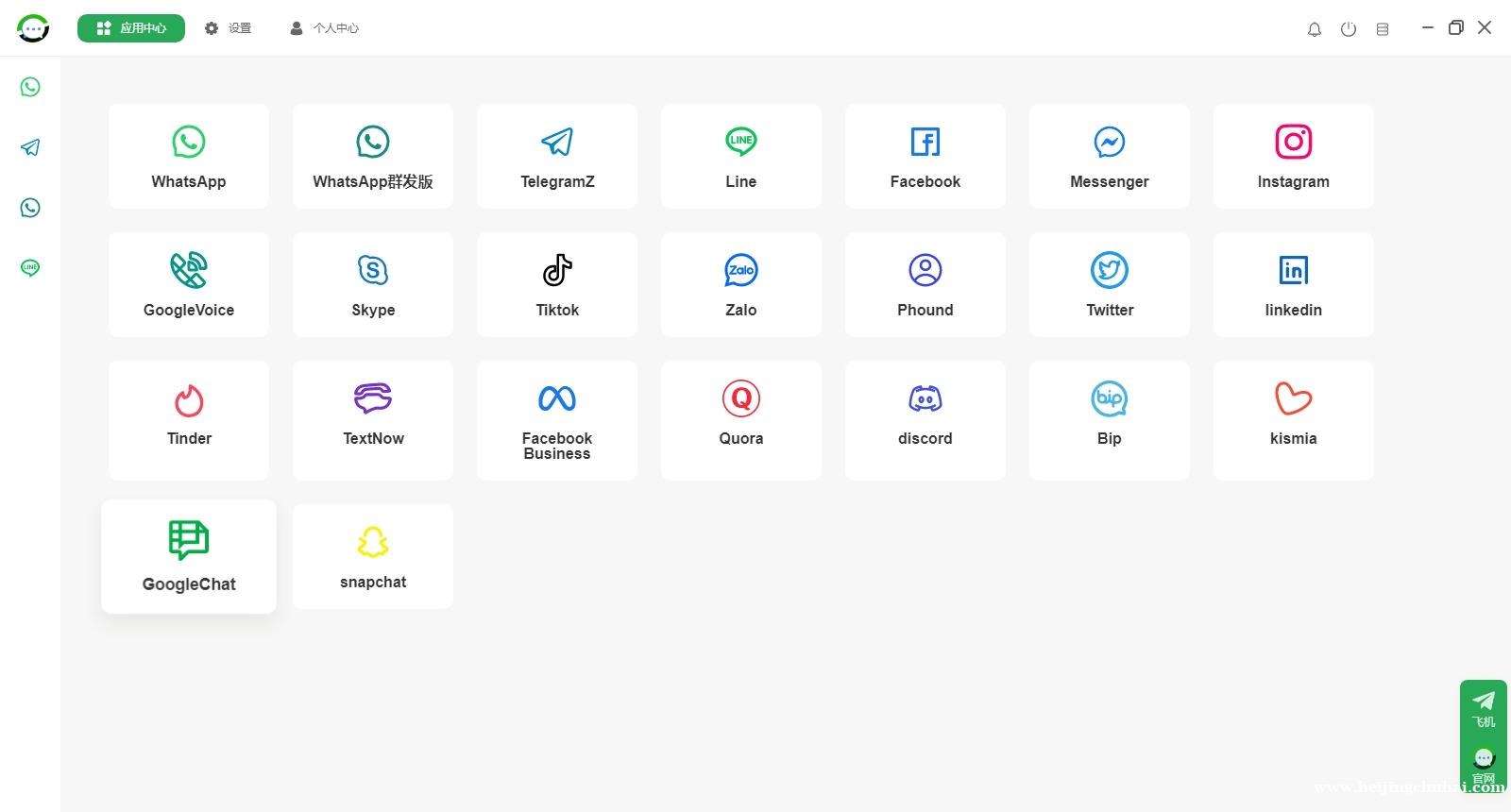Select the top WhatsApp sidebar shortcut
The image size is (1511, 812).
tap(30, 87)
